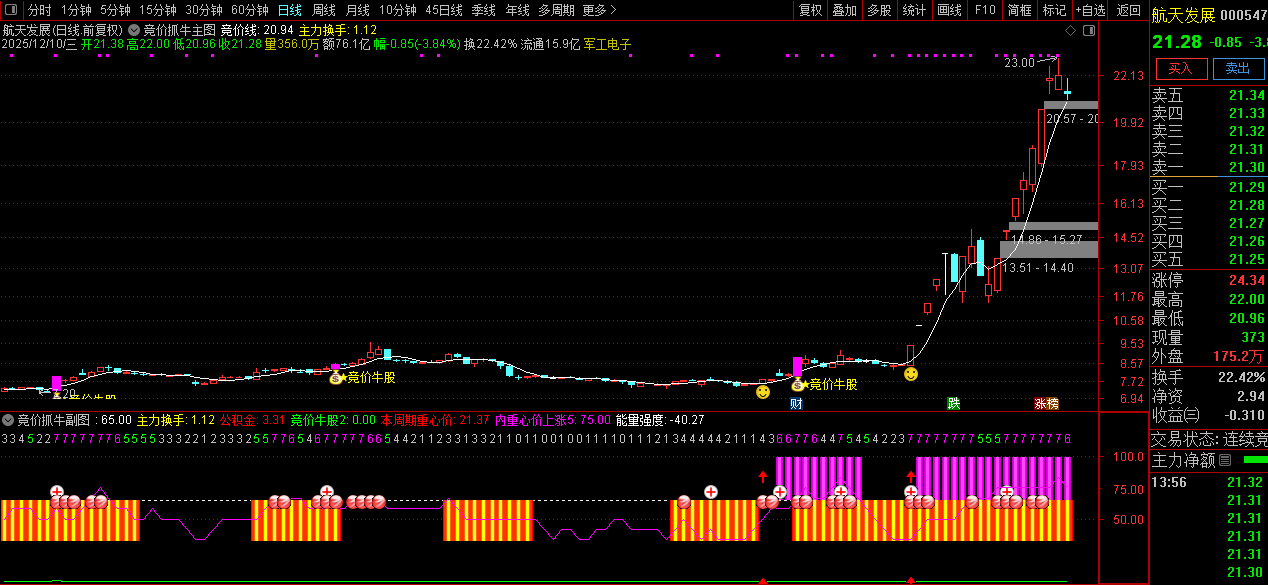The image size is (1268, 585).
Task: Click the money bag beside the left 竞价牛股 label
Action: point(336,377)
